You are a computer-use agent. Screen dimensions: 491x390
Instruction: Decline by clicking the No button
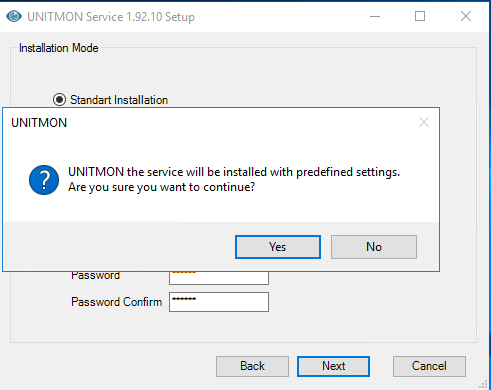tap(374, 247)
